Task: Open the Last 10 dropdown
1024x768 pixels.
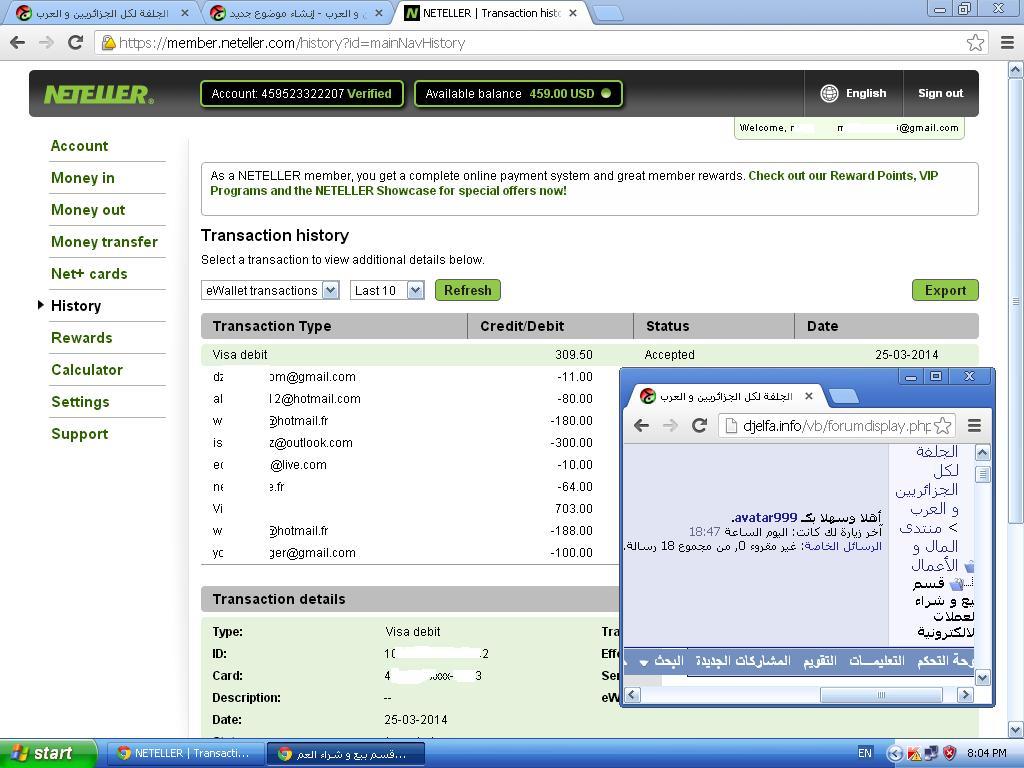Action: [x=387, y=291]
